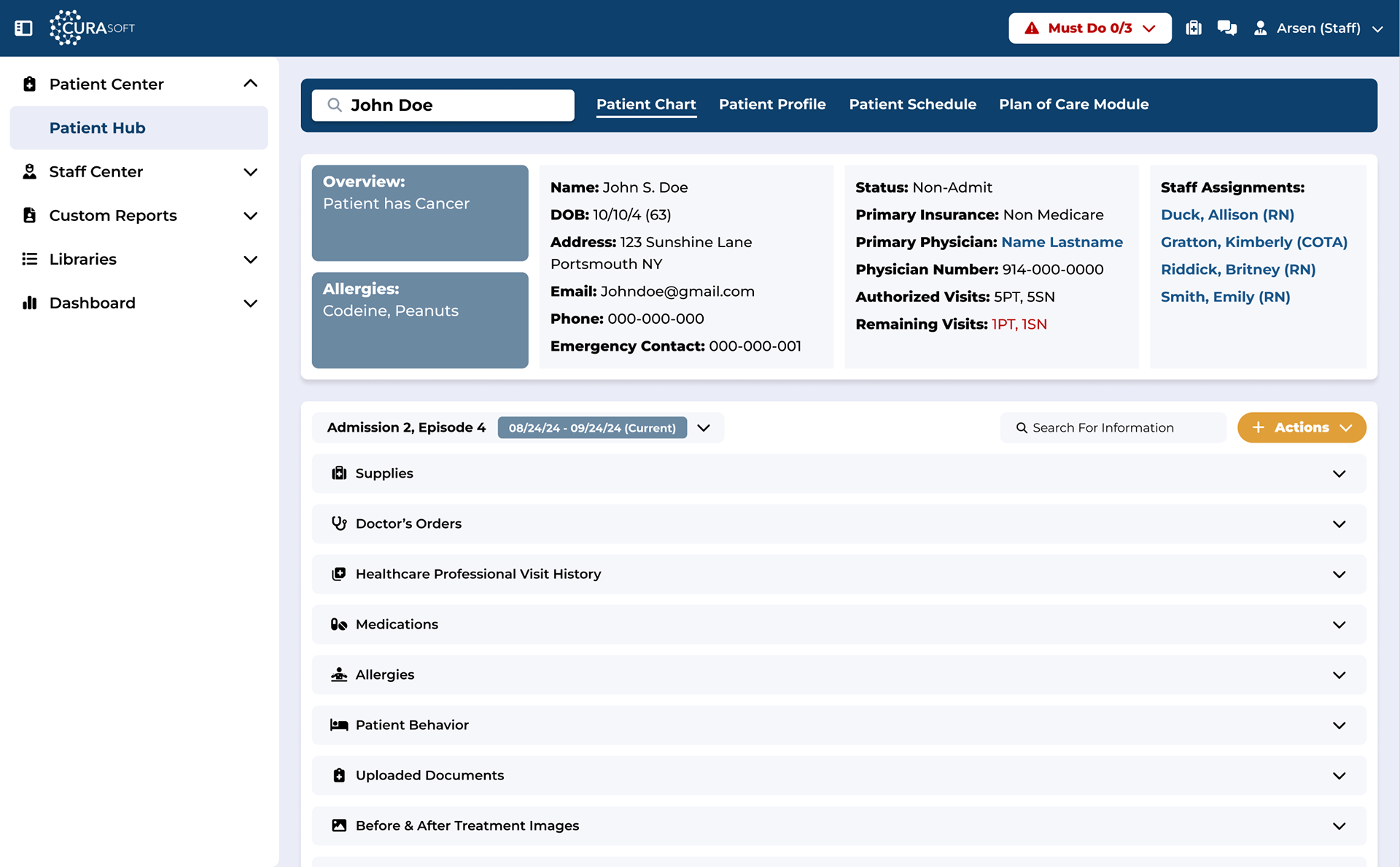Select Patient Hub in the sidebar
Screen dimensions: 1400x867
click(98, 128)
